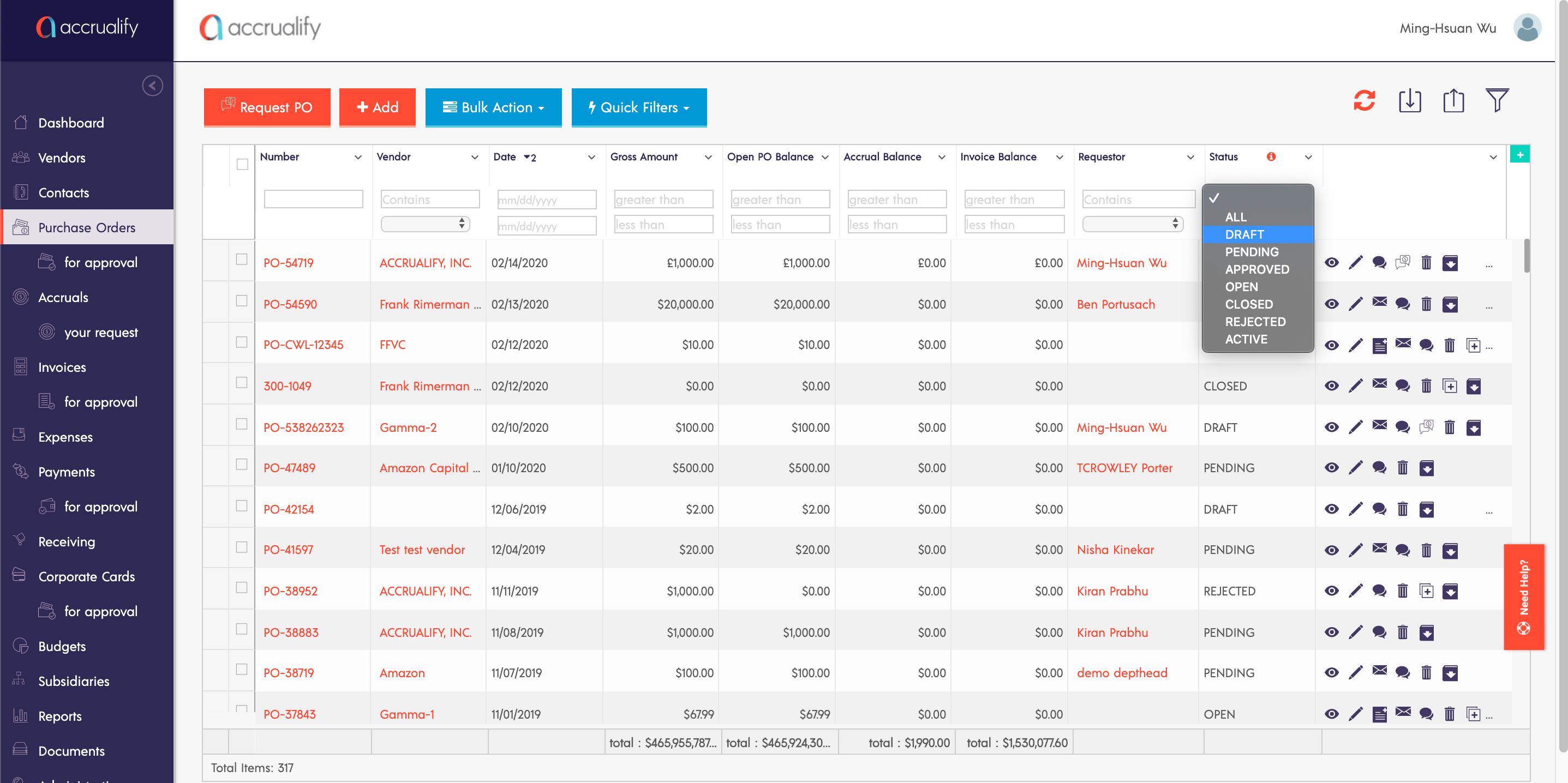Check the box for PO-54719 row
The image size is (1568, 783).
point(242,260)
